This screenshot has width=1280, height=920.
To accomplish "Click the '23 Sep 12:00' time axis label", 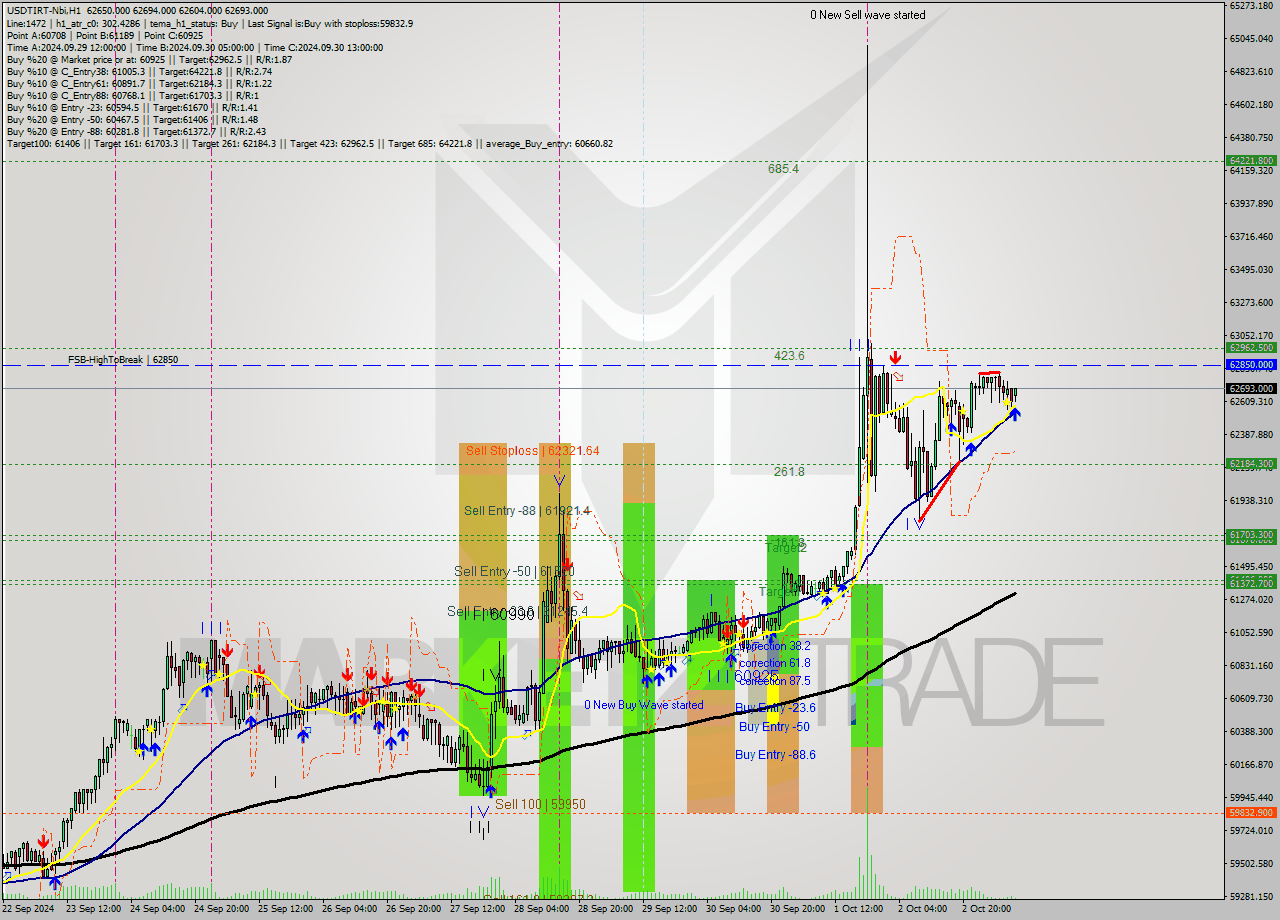I will click(x=93, y=909).
